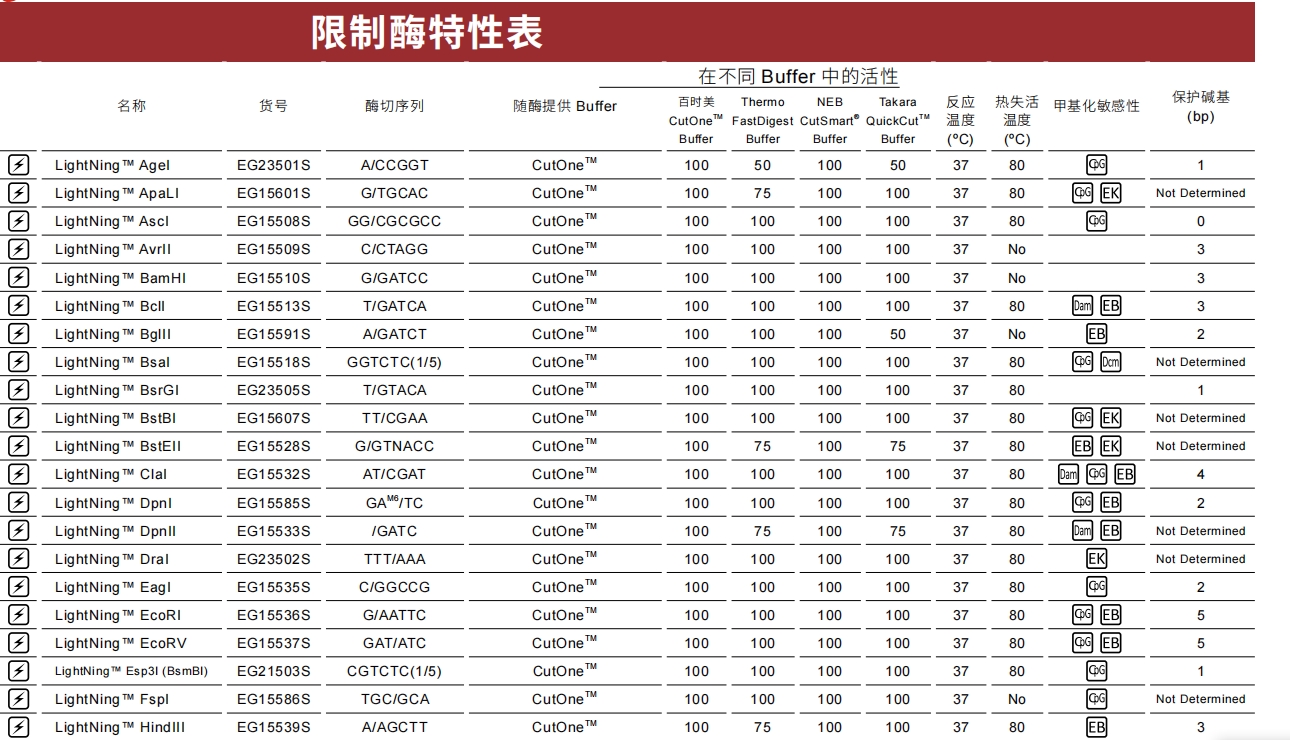This screenshot has width=1290, height=740.
Task: Click the lightning icon beside LightNing HindIII
Action: tap(18, 727)
